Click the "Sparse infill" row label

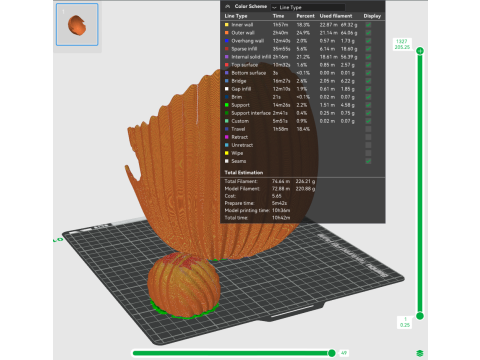tap(244, 49)
